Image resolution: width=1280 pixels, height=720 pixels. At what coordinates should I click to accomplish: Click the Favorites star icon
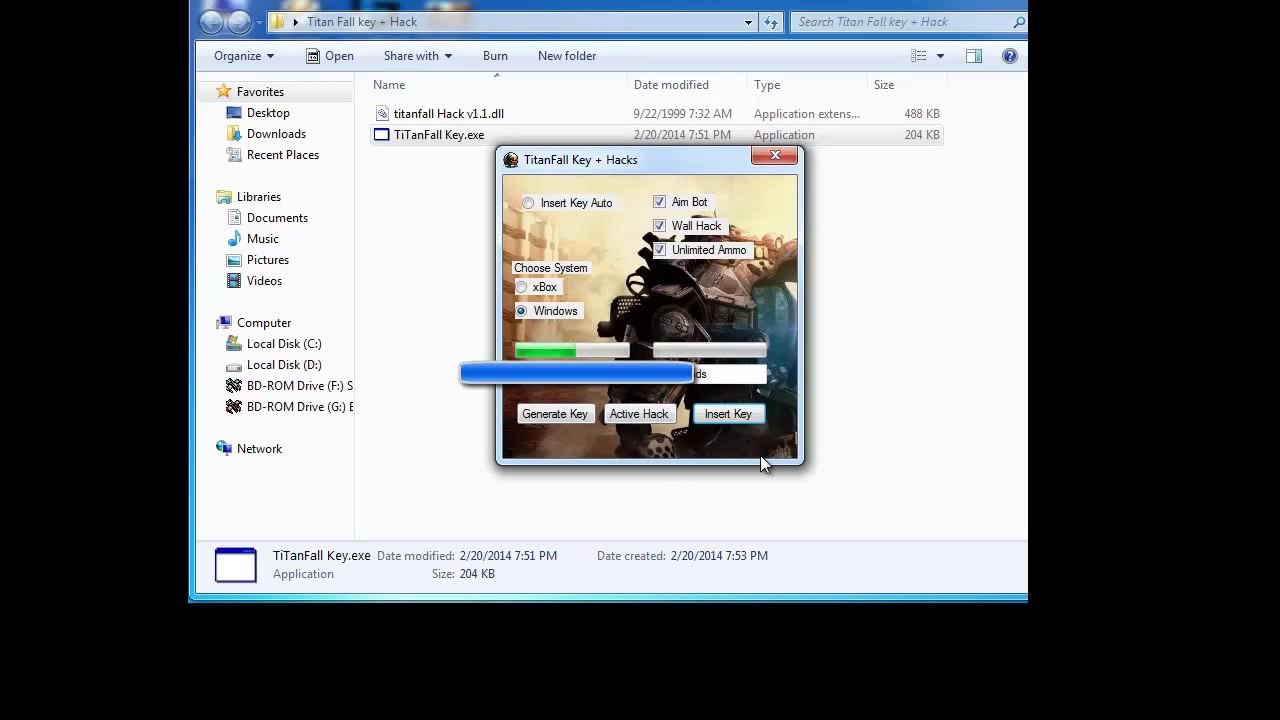point(224,92)
